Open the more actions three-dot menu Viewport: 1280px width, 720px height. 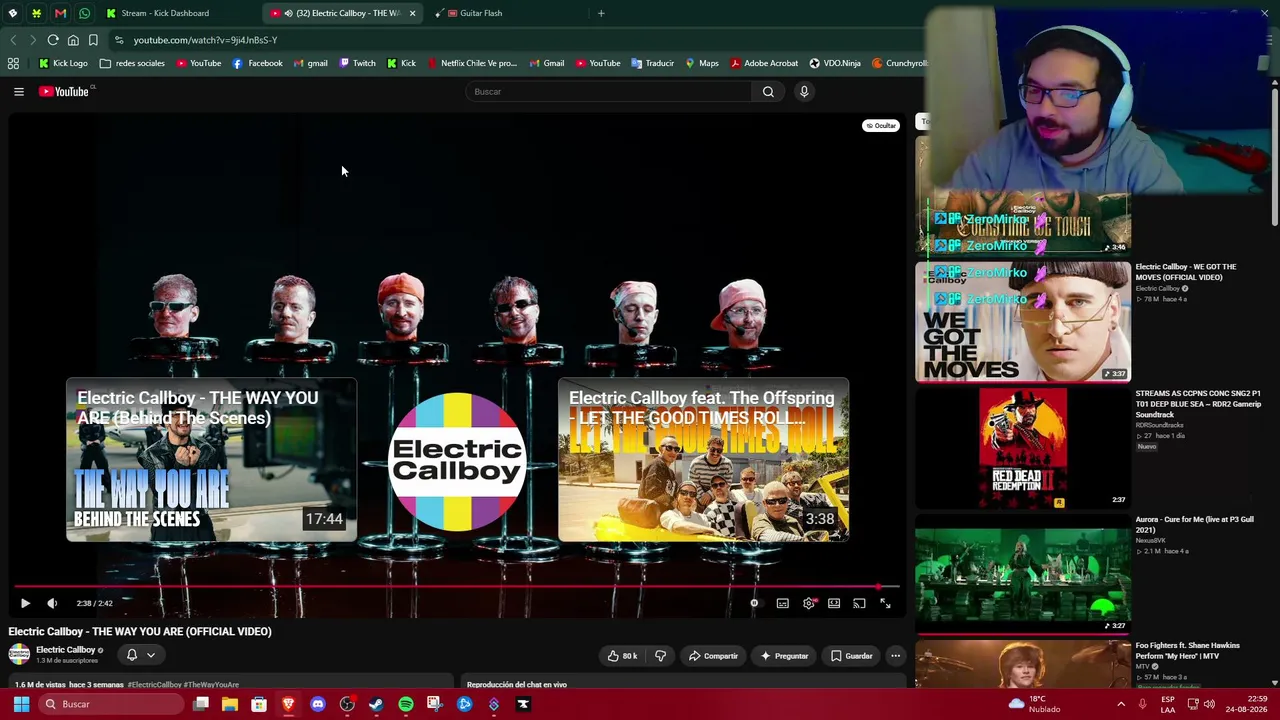896,656
